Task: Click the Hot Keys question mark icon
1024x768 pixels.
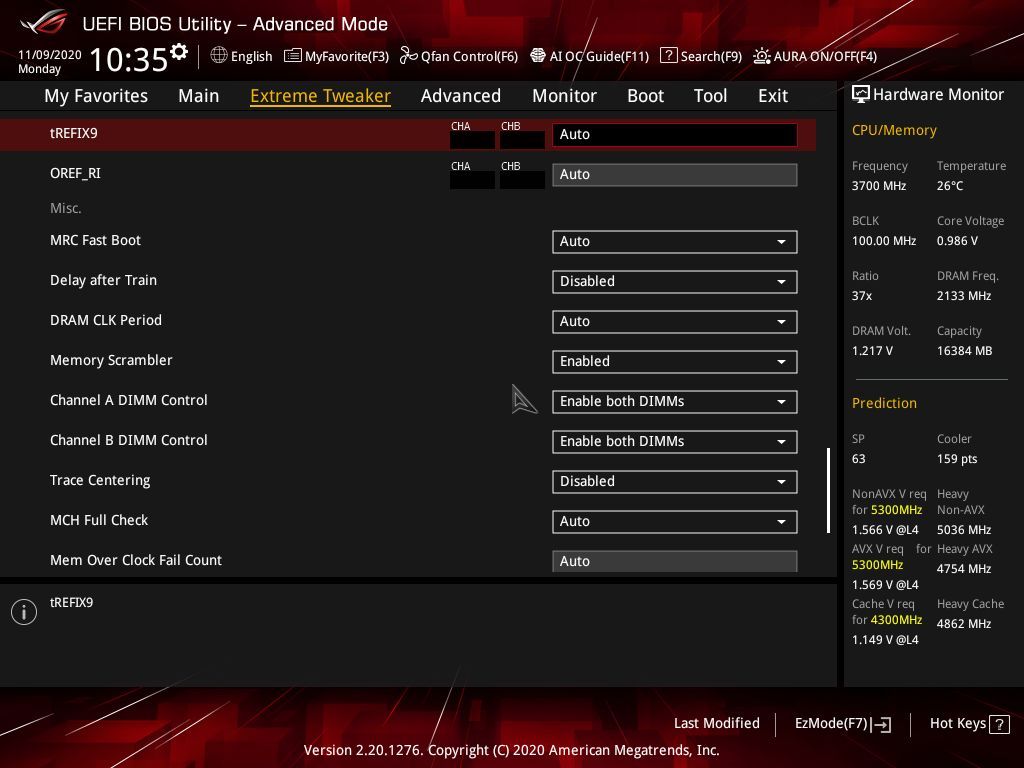Action: coord(999,724)
